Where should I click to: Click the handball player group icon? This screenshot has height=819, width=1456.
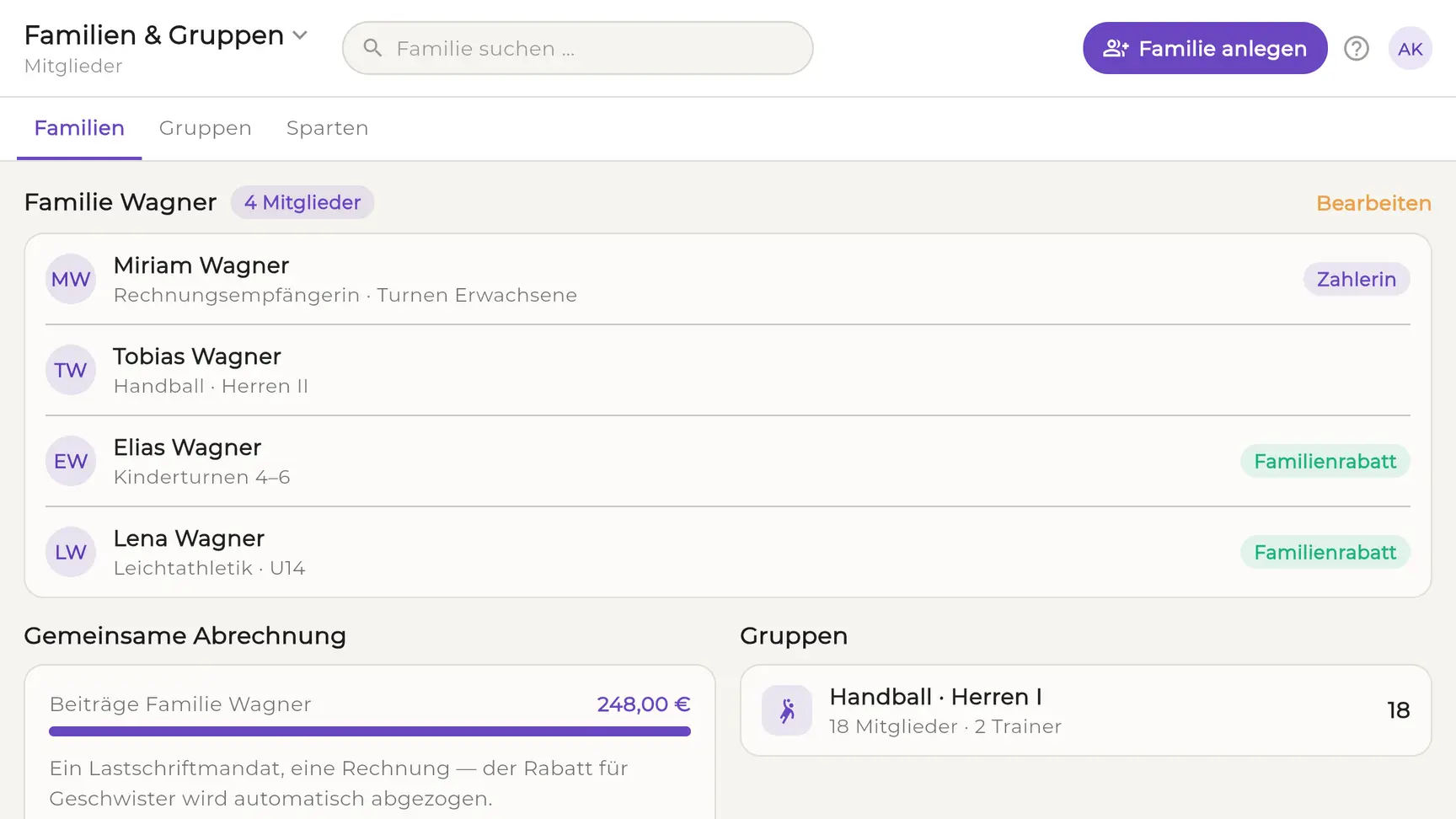[x=787, y=710]
